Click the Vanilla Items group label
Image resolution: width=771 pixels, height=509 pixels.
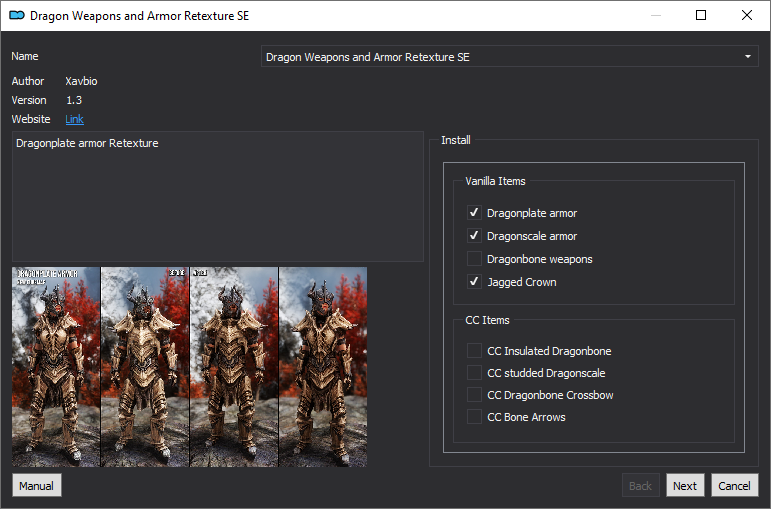(x=495, y=181)
